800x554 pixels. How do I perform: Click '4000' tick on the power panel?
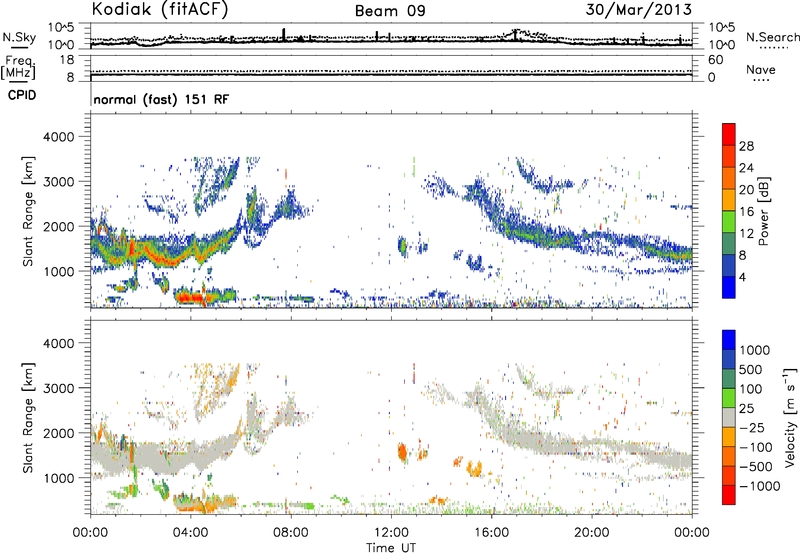[58, 137]
